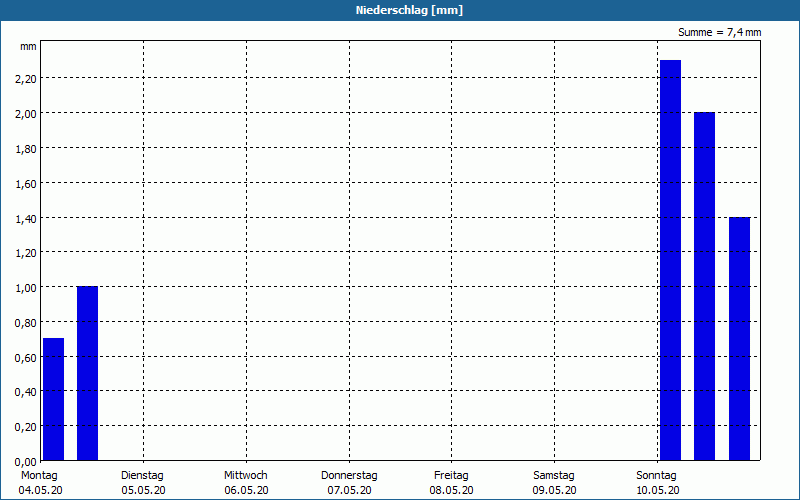Image resolution: width=800 pixels, height=500 pixels.
Task: Click the mm unit label on y-axis
Action: pyautogui.click(x=28, y=47)
